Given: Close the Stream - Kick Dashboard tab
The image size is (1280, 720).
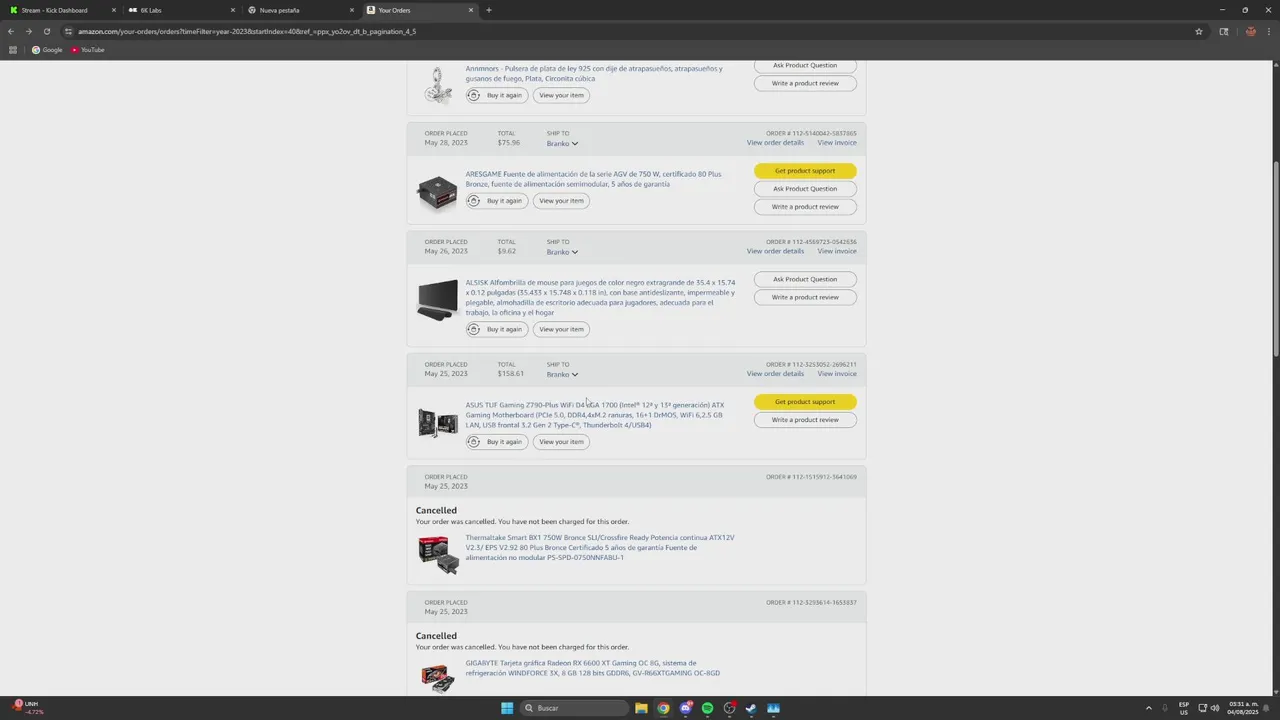Looking at the screenshot, I should click(114, 10).
